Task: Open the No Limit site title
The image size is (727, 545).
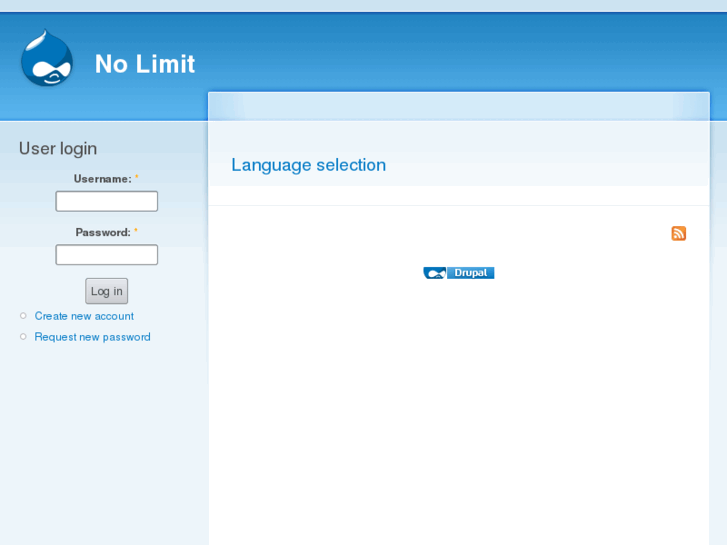Action: [x=145, y=64]
